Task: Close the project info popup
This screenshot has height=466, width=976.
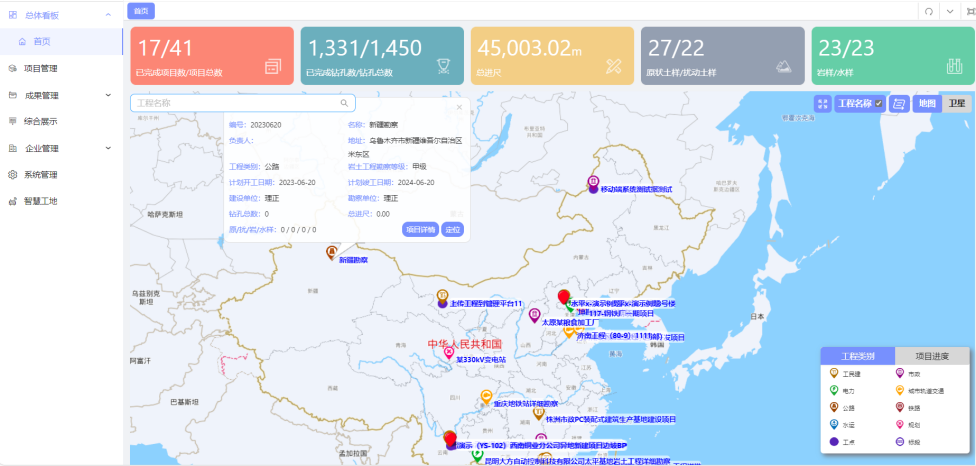Action: coord(459,106)
